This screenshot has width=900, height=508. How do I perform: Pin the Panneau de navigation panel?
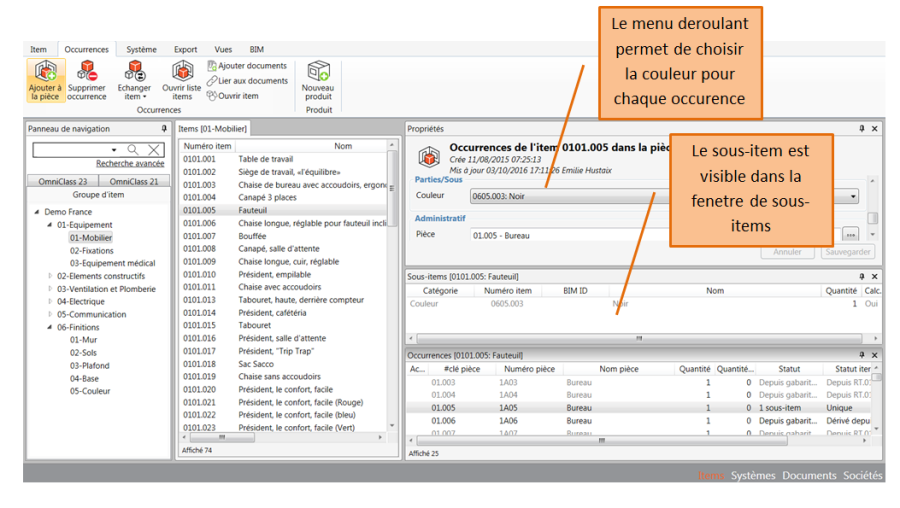(164, 129)
